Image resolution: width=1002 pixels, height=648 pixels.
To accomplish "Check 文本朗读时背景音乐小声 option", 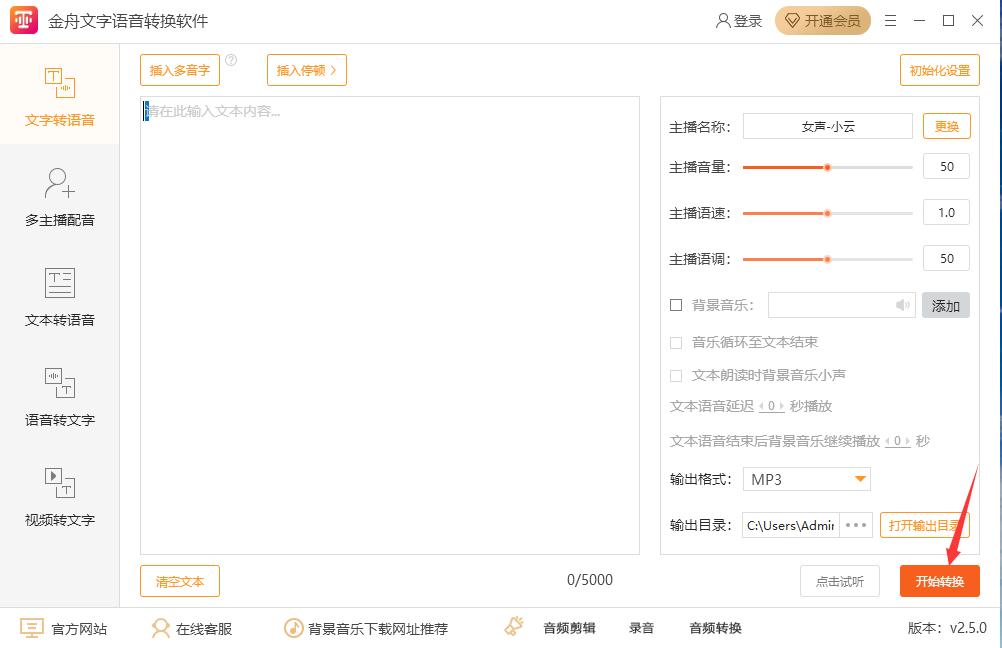I will pyautogui.click(x=676, y=376).
